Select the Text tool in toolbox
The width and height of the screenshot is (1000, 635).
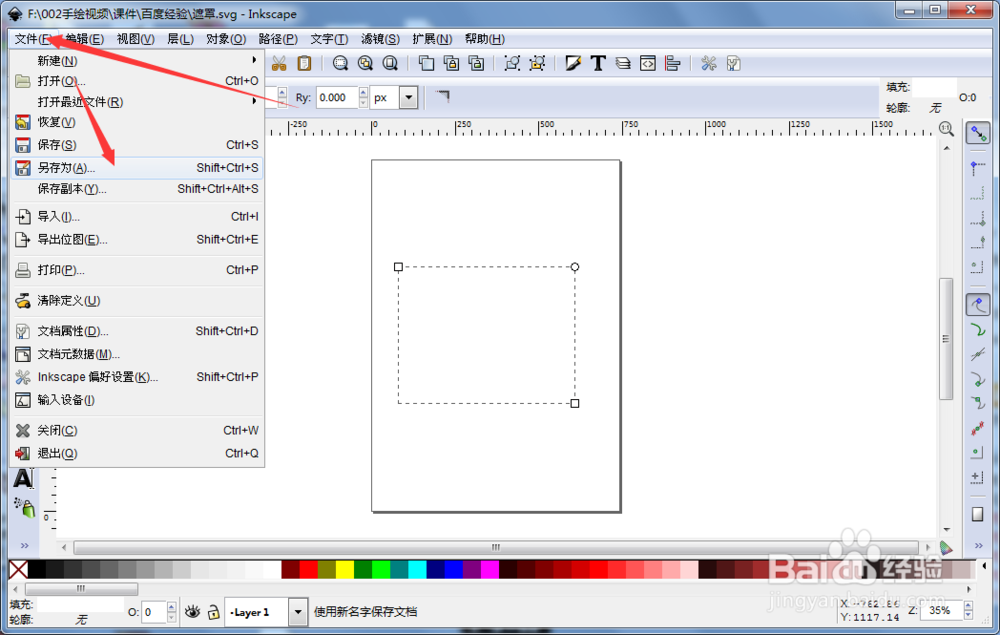click(24, 478)
